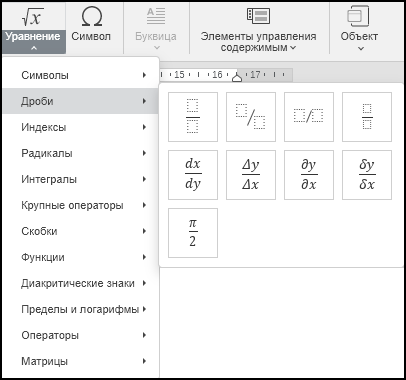Insert skewed fraction template
This screenshot has height=380, width=406.
pos(251,117)
